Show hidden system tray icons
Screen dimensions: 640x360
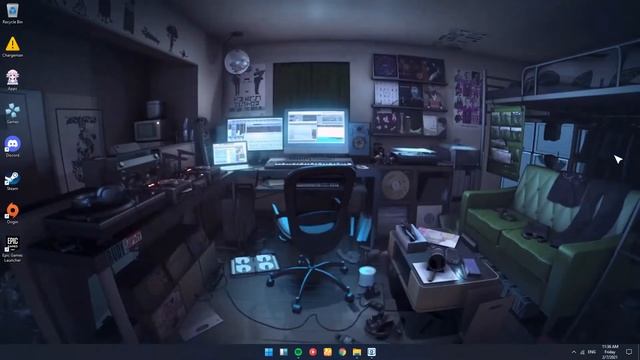pos(574,352)
